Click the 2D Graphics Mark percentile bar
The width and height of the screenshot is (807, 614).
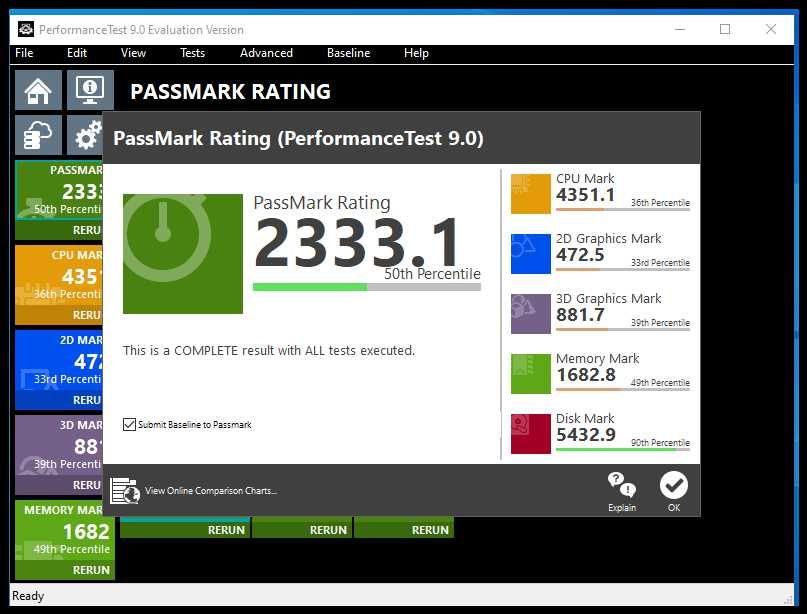click(623, 269)
